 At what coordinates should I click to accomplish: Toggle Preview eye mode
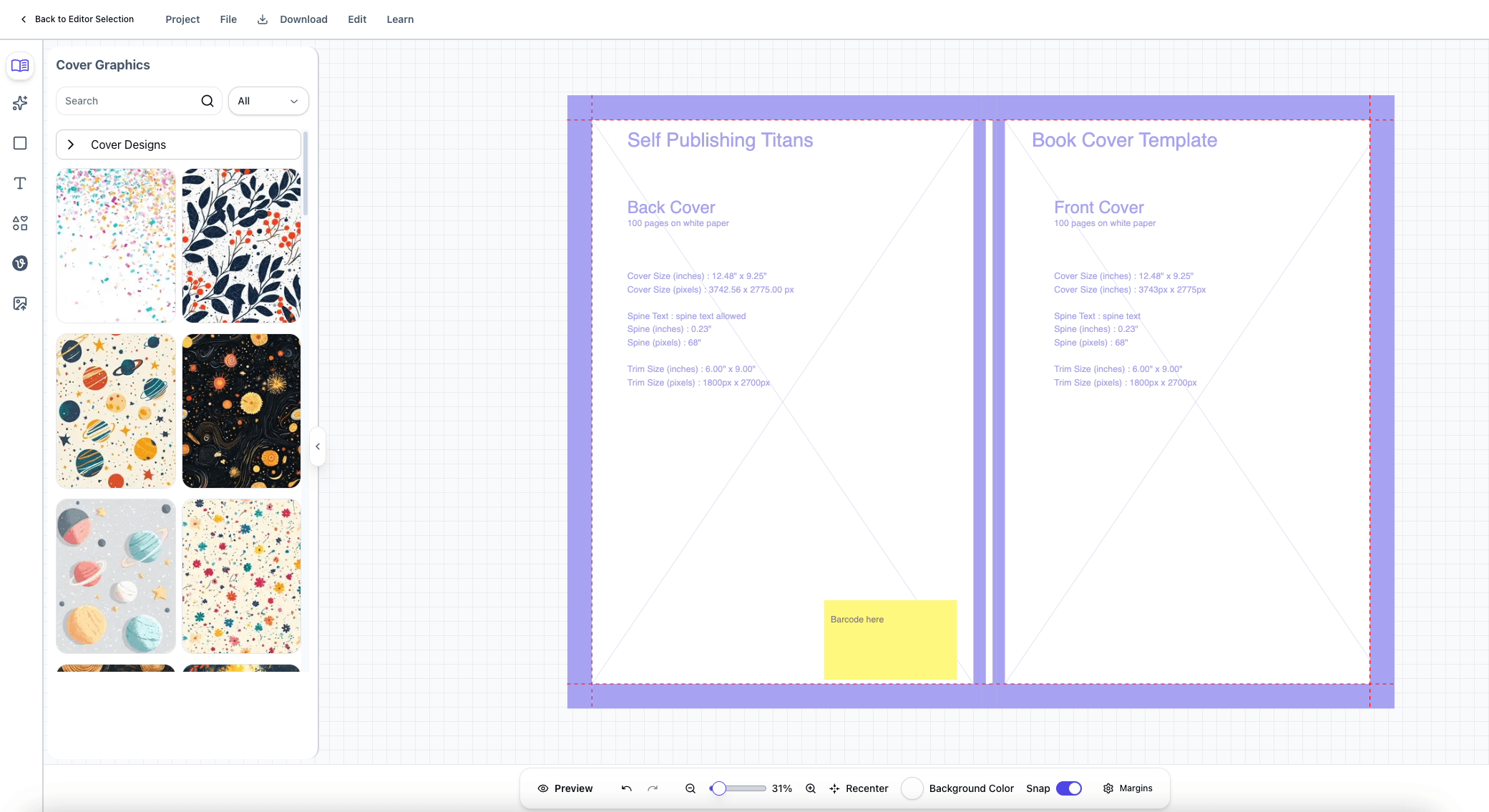click(x=565, y=788)
